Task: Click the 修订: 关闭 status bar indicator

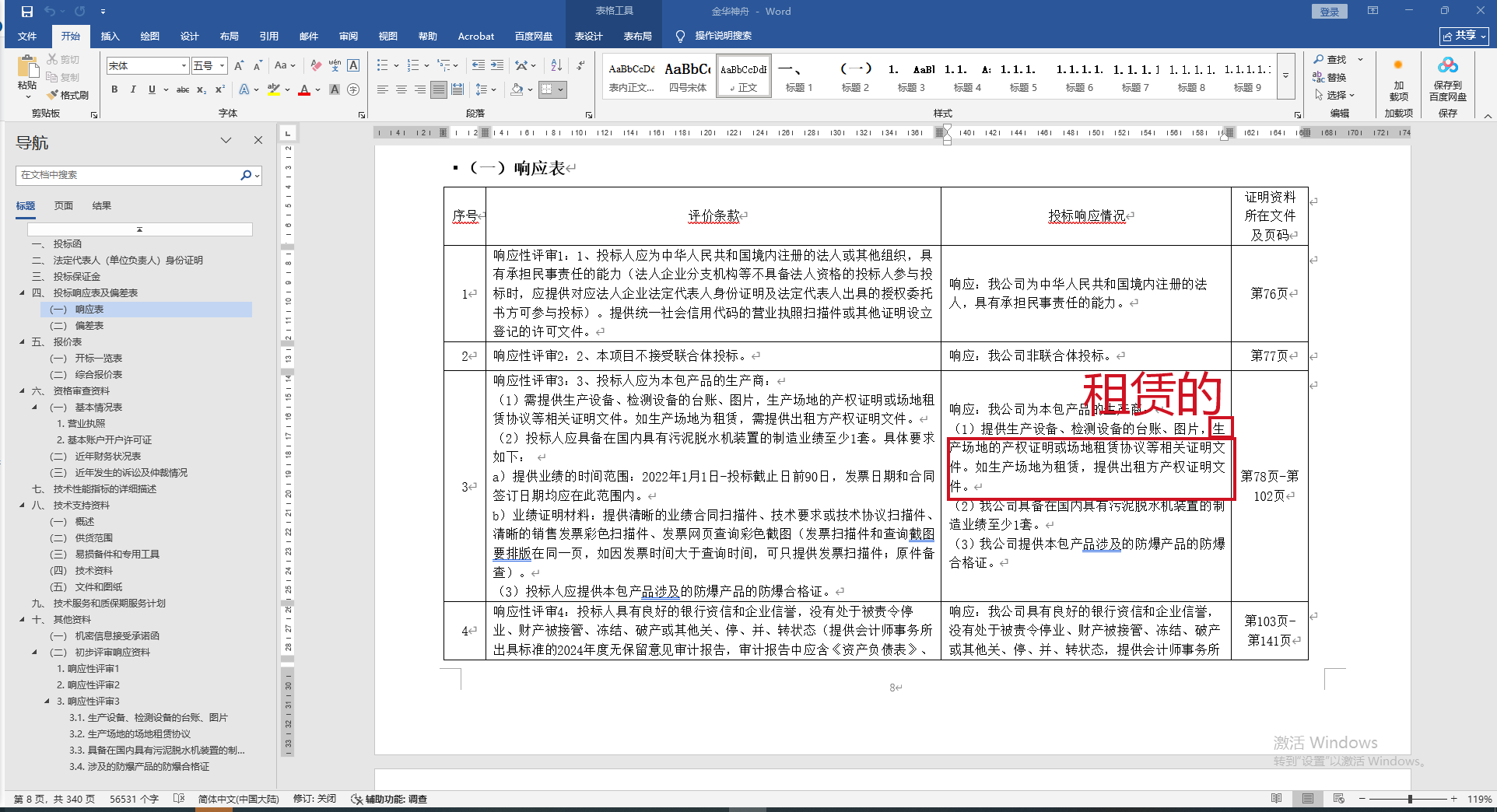Action: [314, 799]
